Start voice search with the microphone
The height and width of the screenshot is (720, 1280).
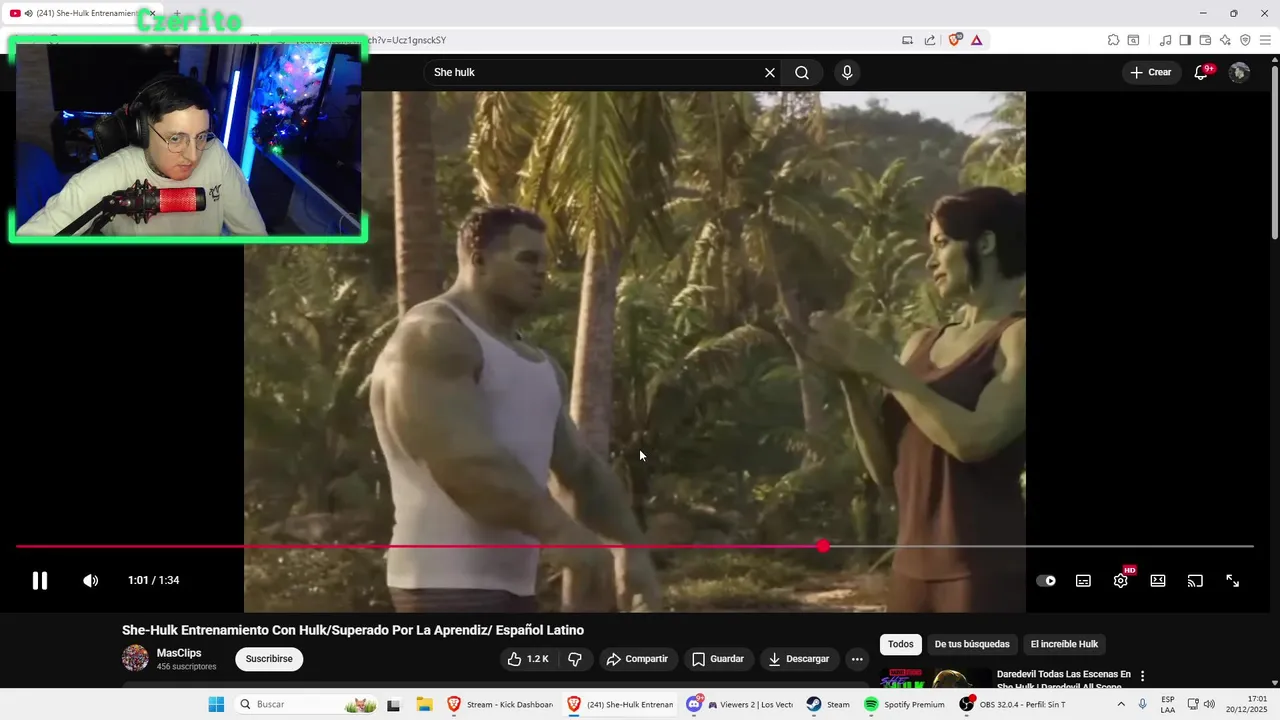(x=847, y=72)
